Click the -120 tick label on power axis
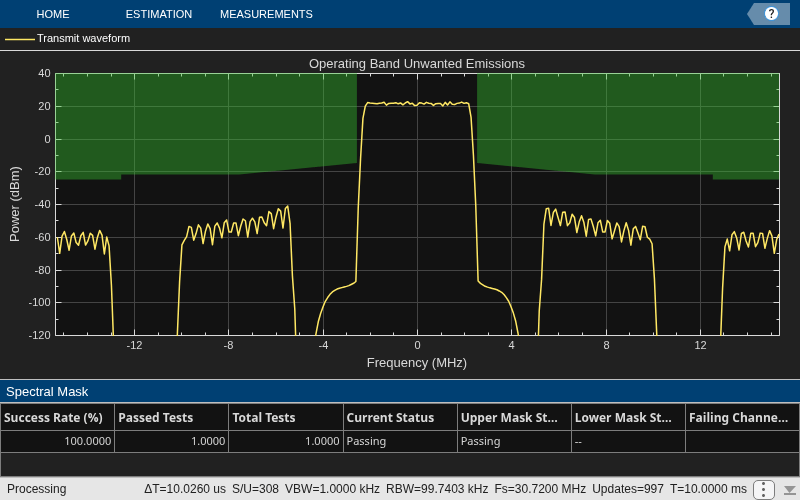The width and height of the screenshot is (800, 500). tap(40, 335)
